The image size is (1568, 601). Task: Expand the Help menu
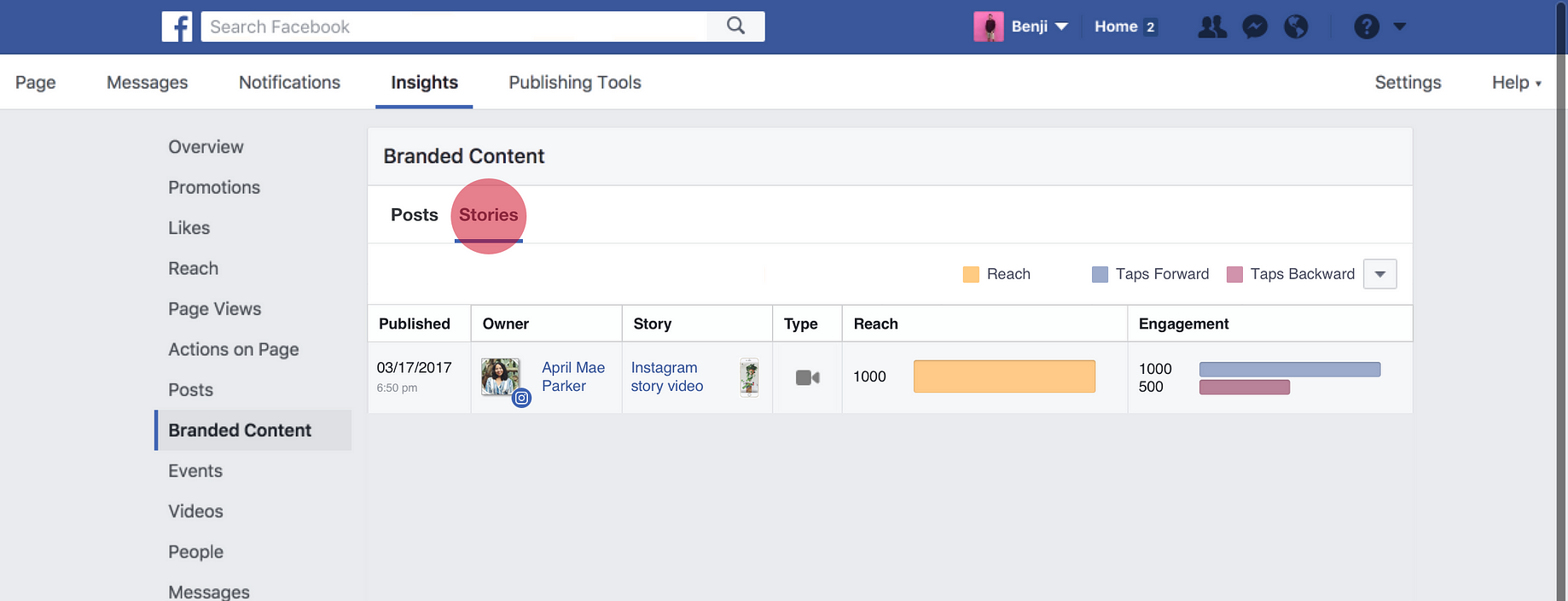(x=1516, y=83)
